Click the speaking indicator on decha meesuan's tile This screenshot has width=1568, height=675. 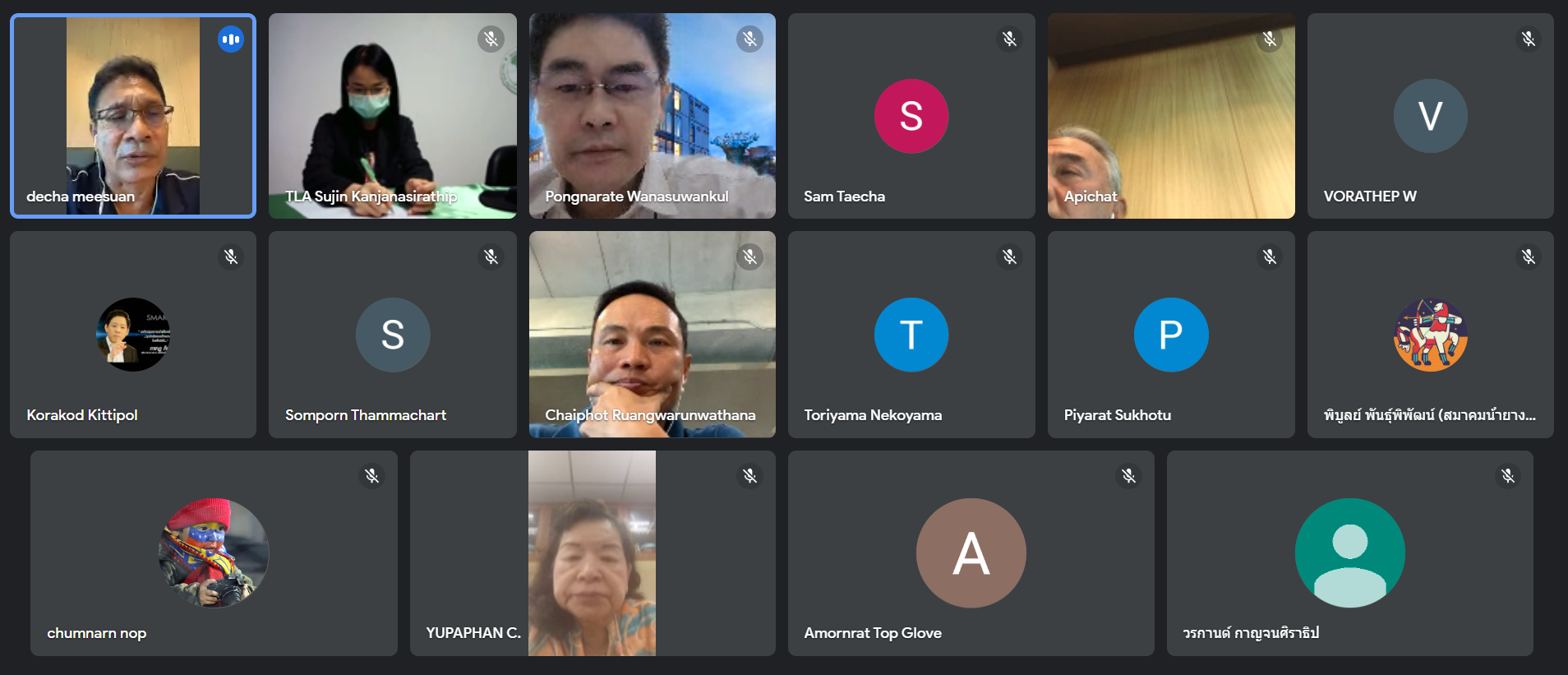tap(231, 39)
